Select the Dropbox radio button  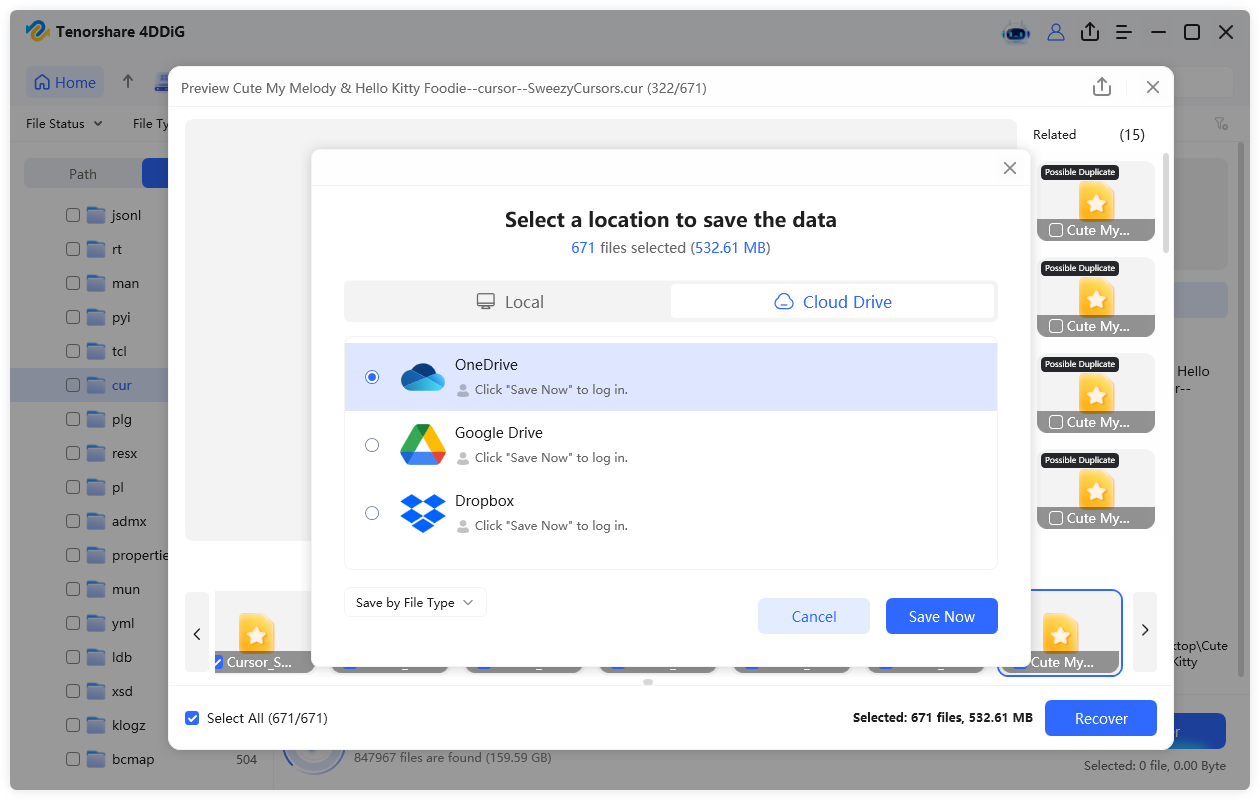click(x=372, y=513)
